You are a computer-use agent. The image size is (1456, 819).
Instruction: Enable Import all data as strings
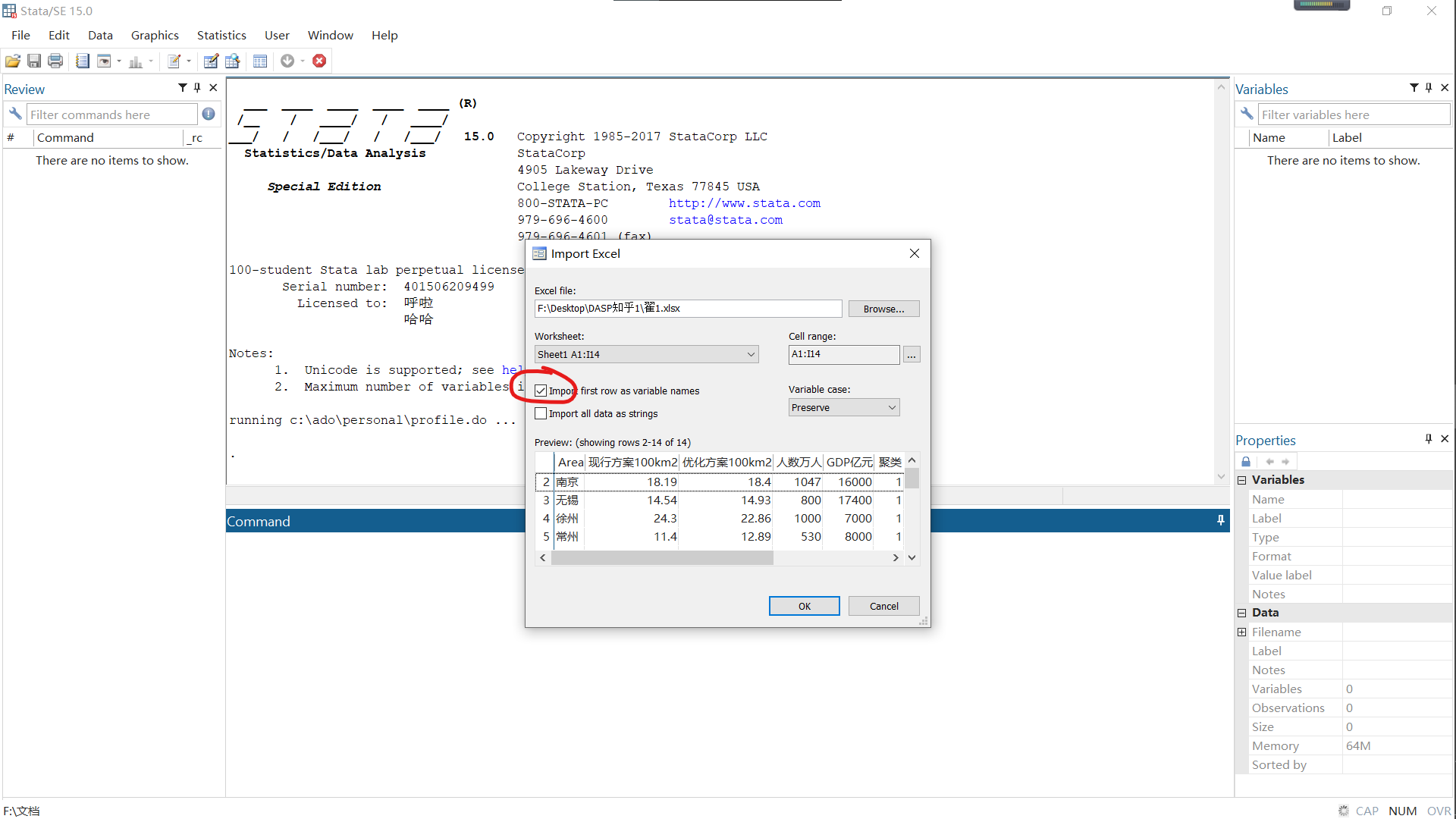541,413
